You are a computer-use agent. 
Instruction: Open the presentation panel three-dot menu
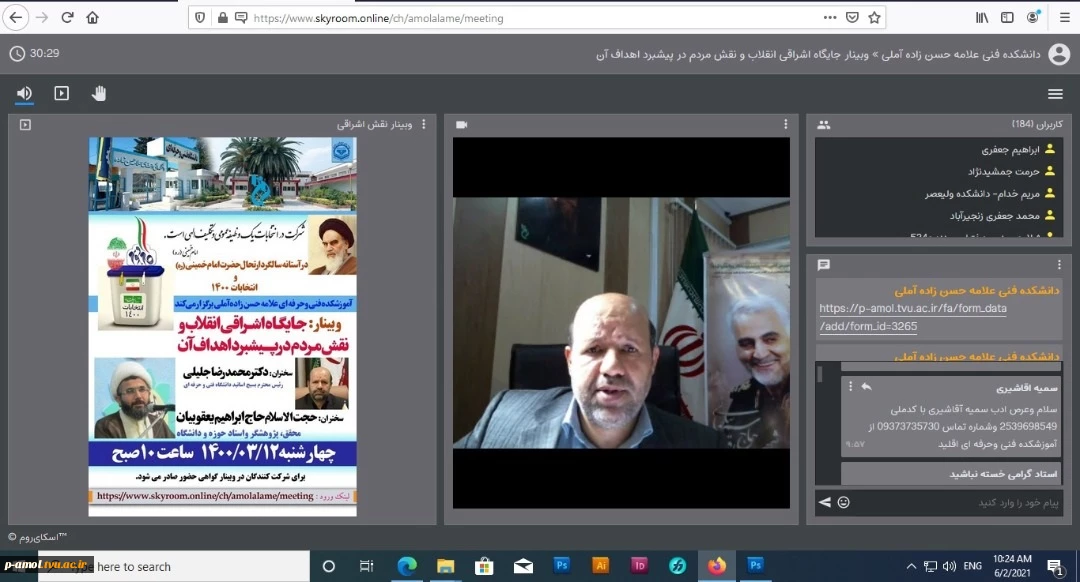click(423, 125)
